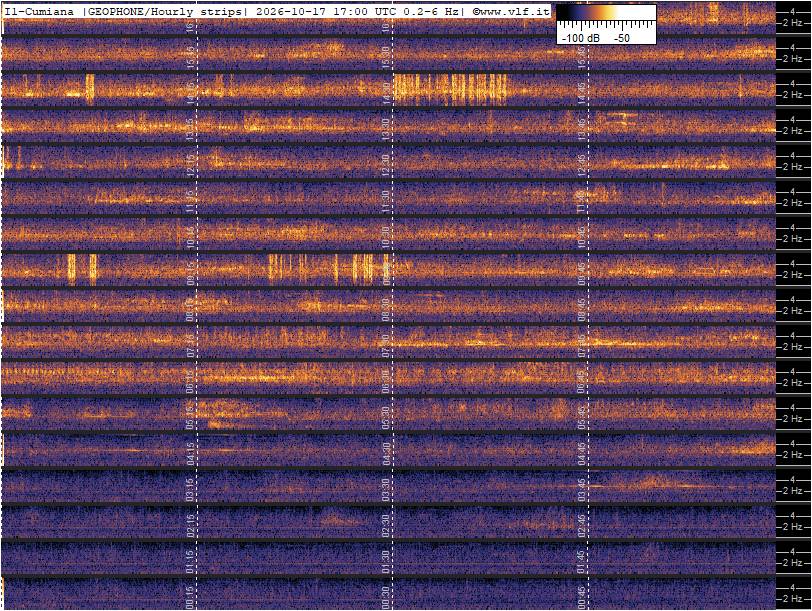Select the 03:45 time marker label
The image size is (812, 611).
coord(582,490)
